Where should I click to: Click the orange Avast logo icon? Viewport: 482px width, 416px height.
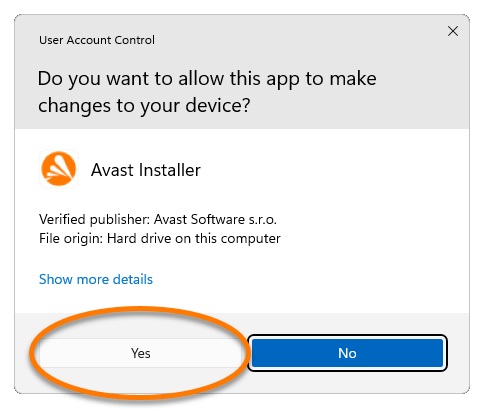[59, 169]
